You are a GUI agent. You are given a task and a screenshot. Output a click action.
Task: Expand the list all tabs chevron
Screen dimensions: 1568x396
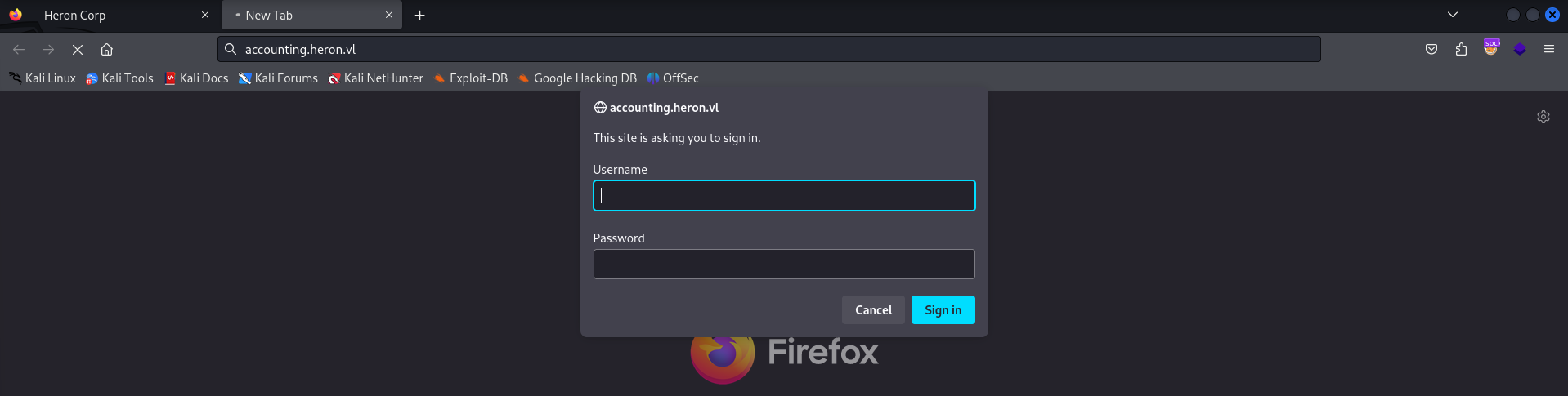pos(1452,15)
